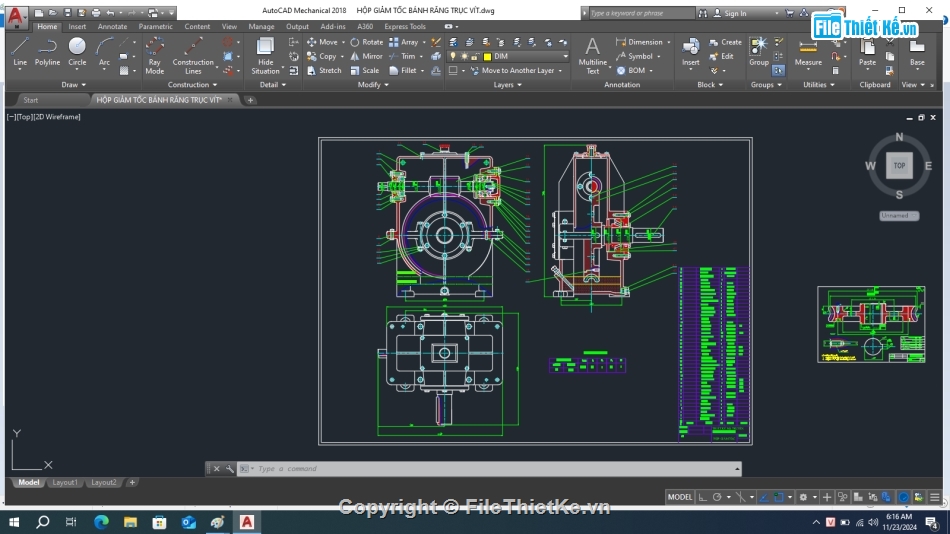Toggle ortho mode in status bar

pos(703,497)
